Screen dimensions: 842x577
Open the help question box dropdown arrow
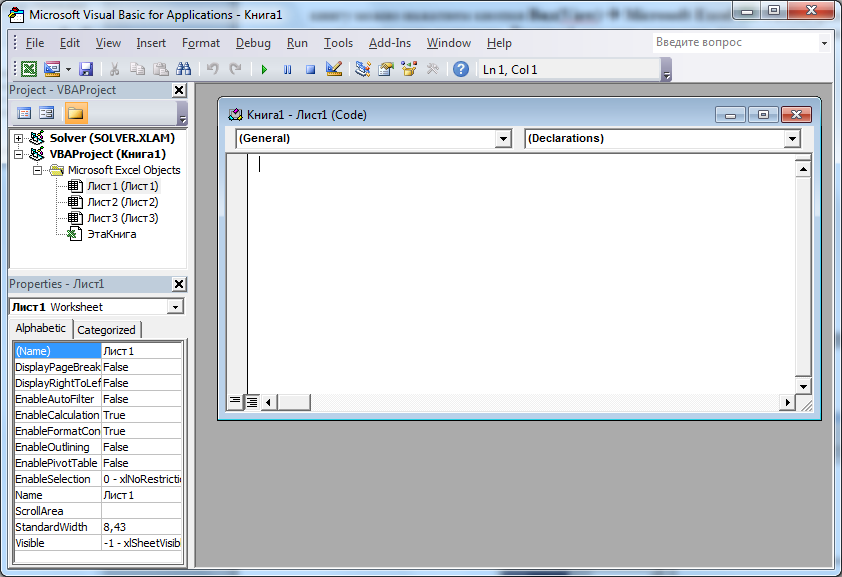pyautogui.click(x=824, y=43)
